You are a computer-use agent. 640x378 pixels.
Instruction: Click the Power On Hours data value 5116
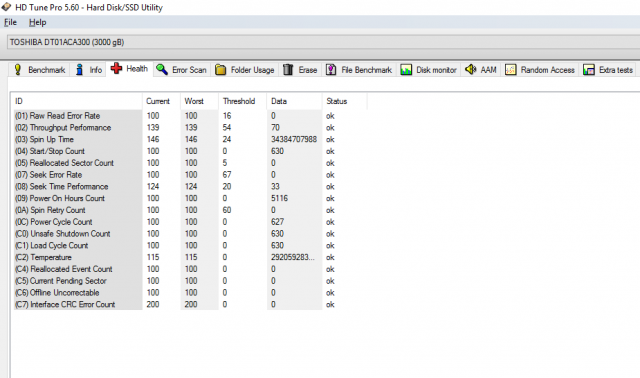280,198
